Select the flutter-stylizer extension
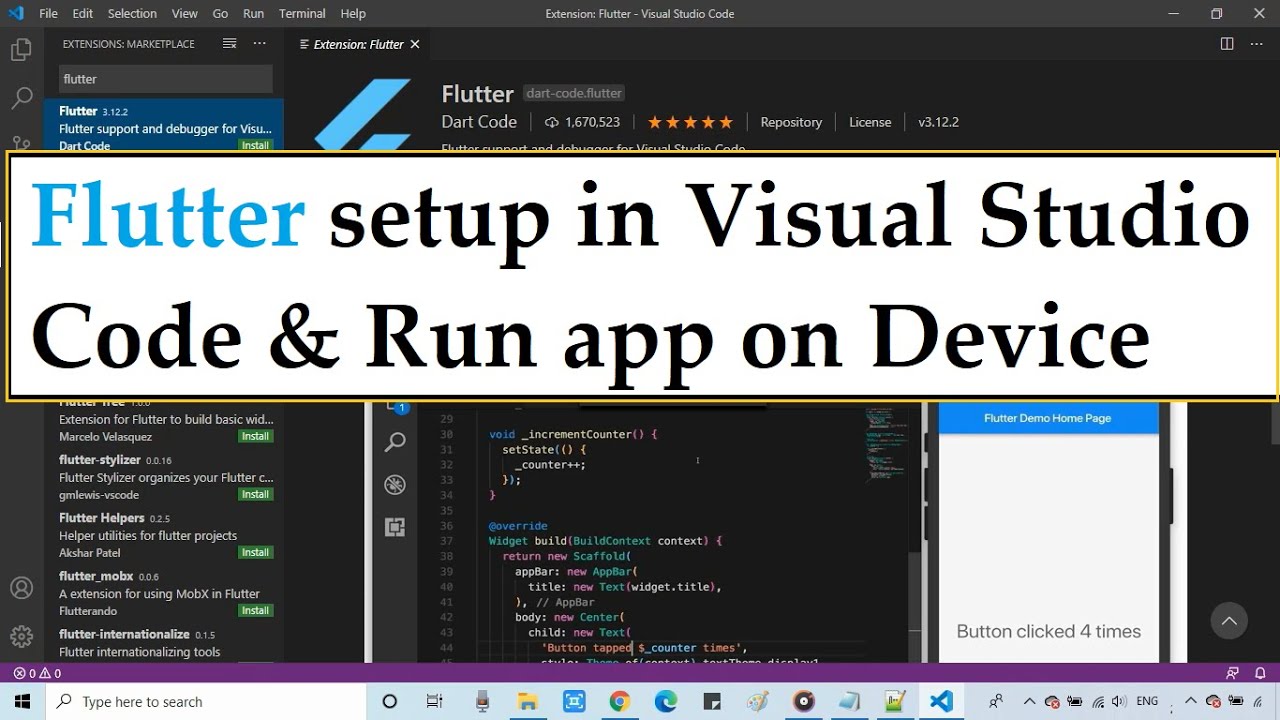This screenshot has height=720, width=1280. coord(164,477)
